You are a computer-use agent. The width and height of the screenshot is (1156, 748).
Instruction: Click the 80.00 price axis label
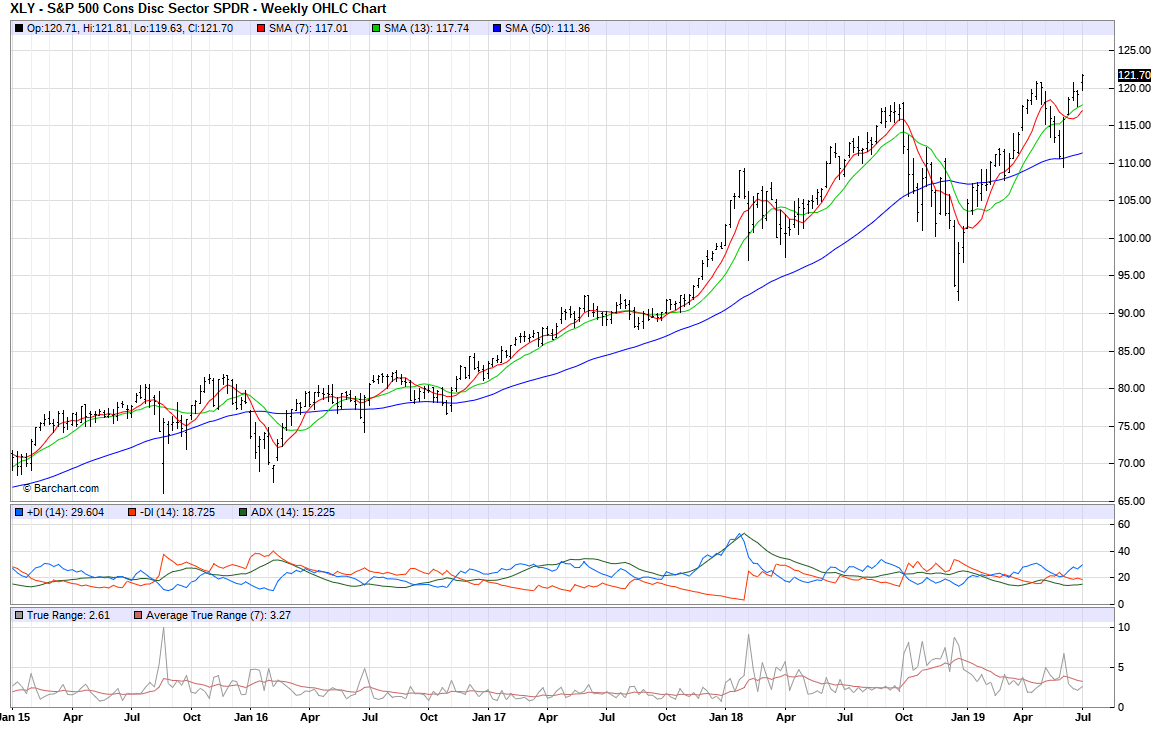pos(1134,388)
